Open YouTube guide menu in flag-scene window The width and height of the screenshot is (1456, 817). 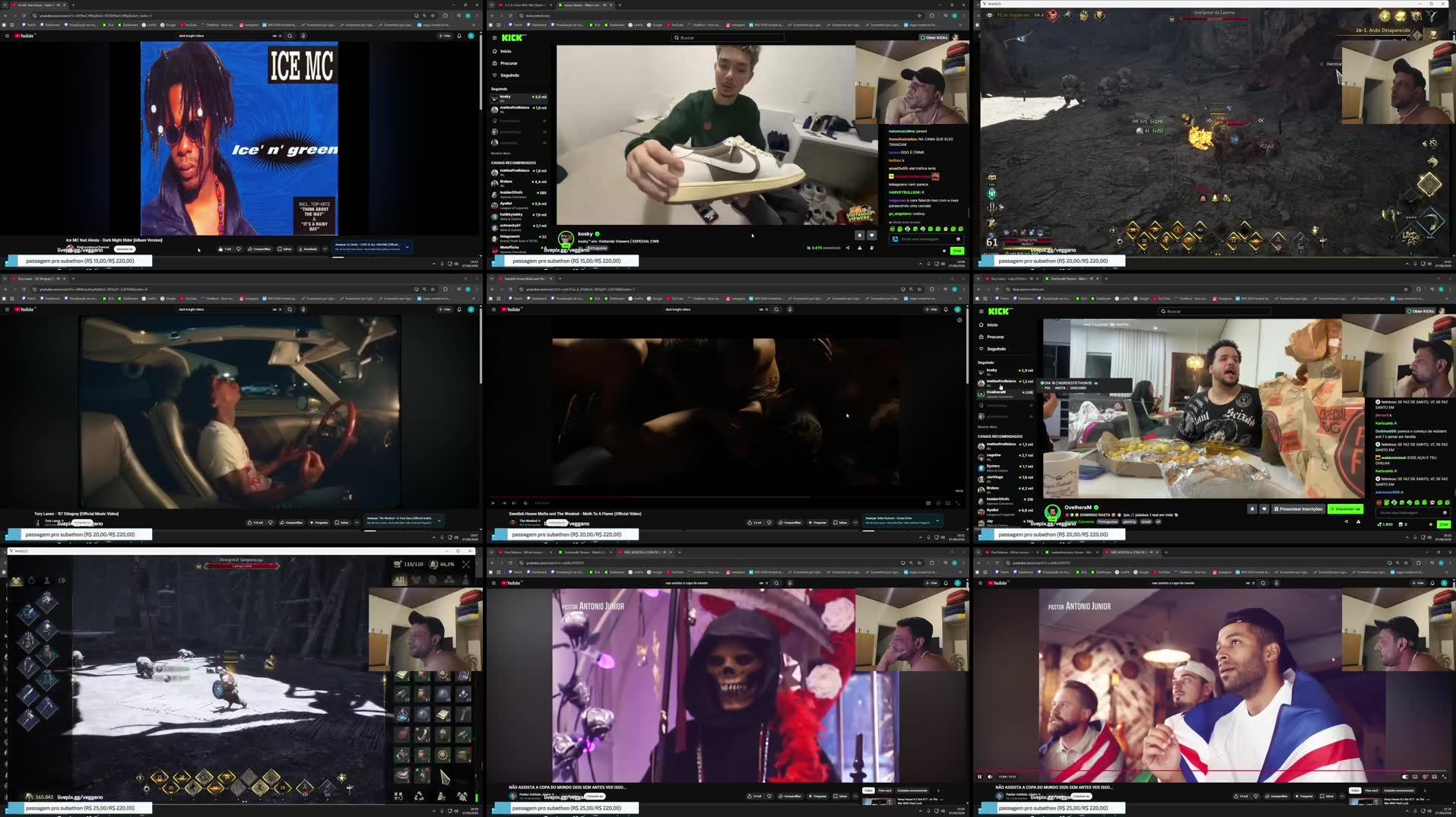(x=980, y=583)
